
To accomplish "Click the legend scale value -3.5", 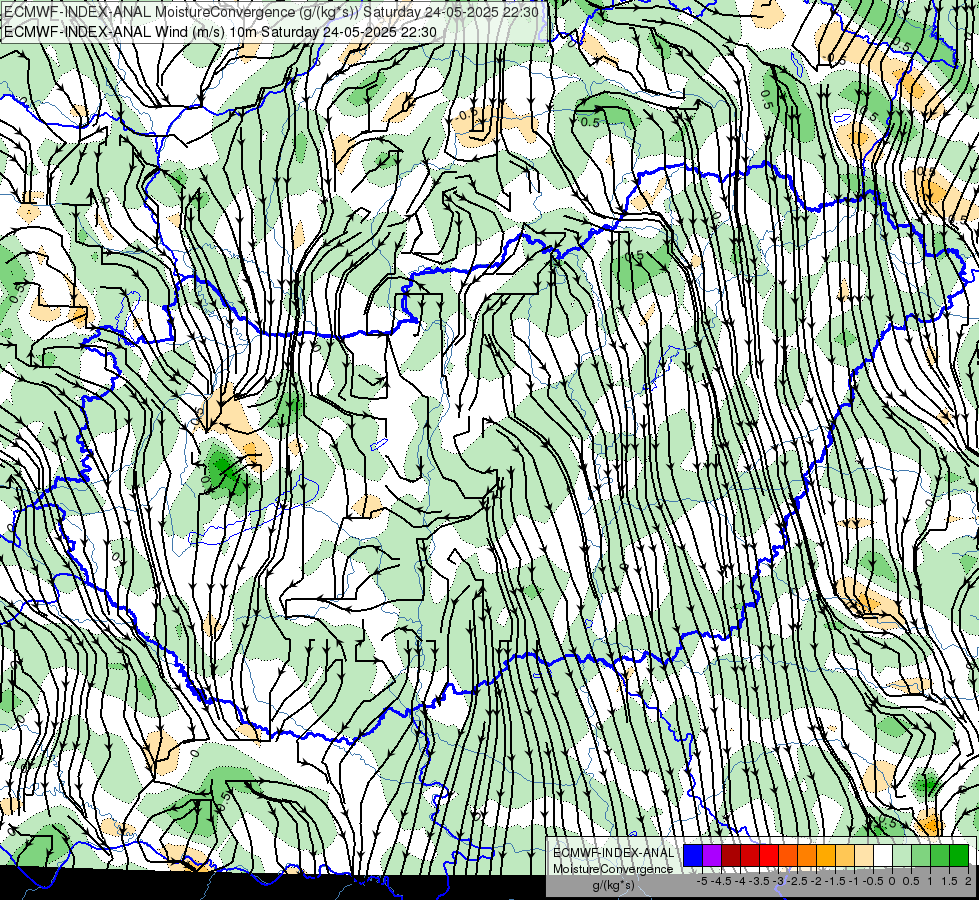I will (758, 881).
